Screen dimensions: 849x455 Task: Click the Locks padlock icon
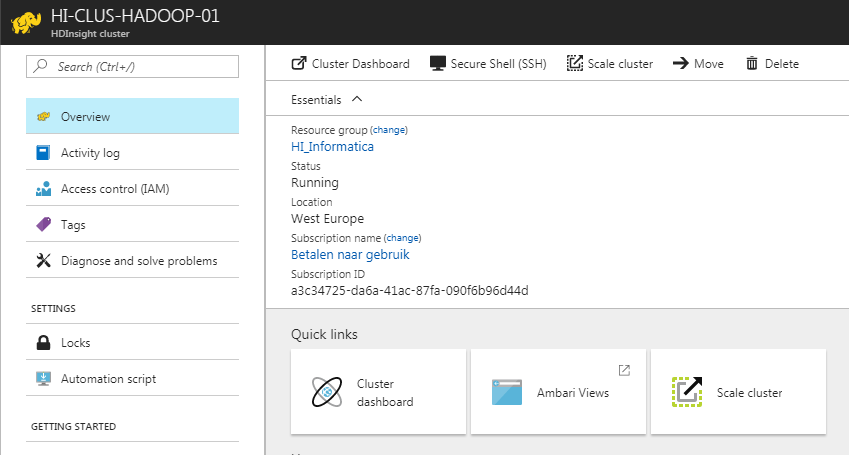(43, 343)
